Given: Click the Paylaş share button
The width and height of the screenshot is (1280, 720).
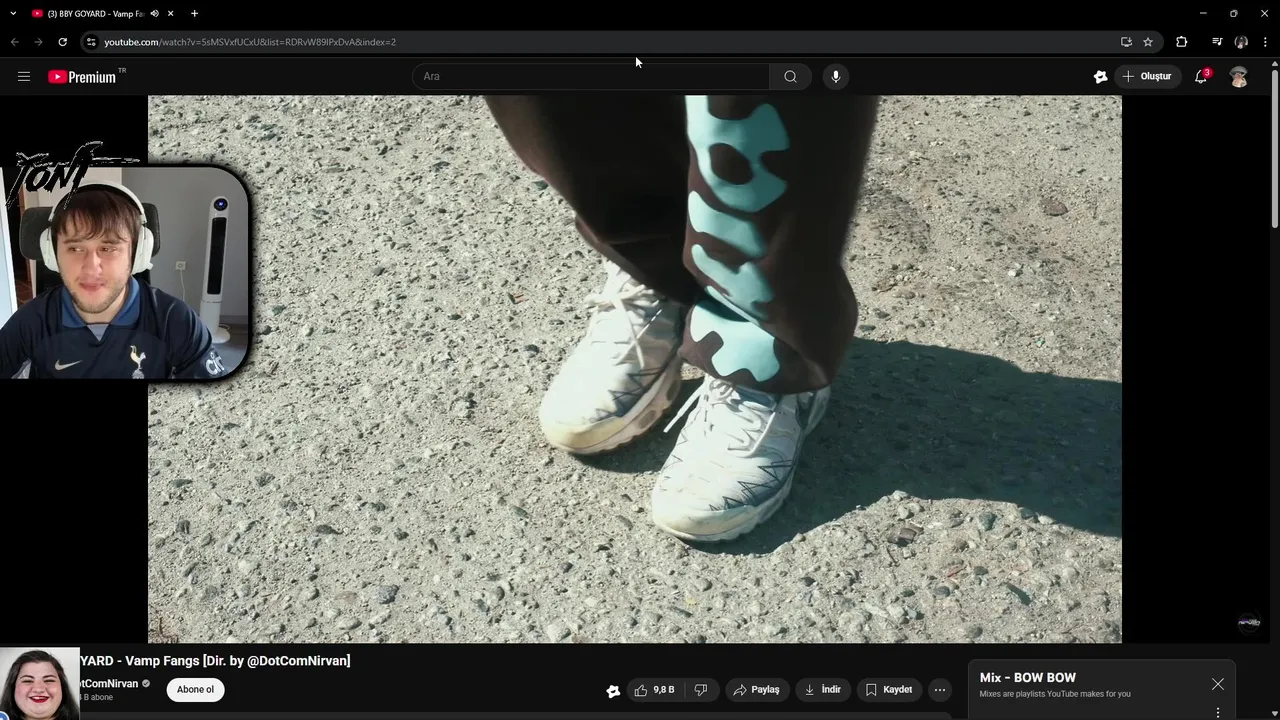Looking at the screenshot, I should [x=756, y=690].
